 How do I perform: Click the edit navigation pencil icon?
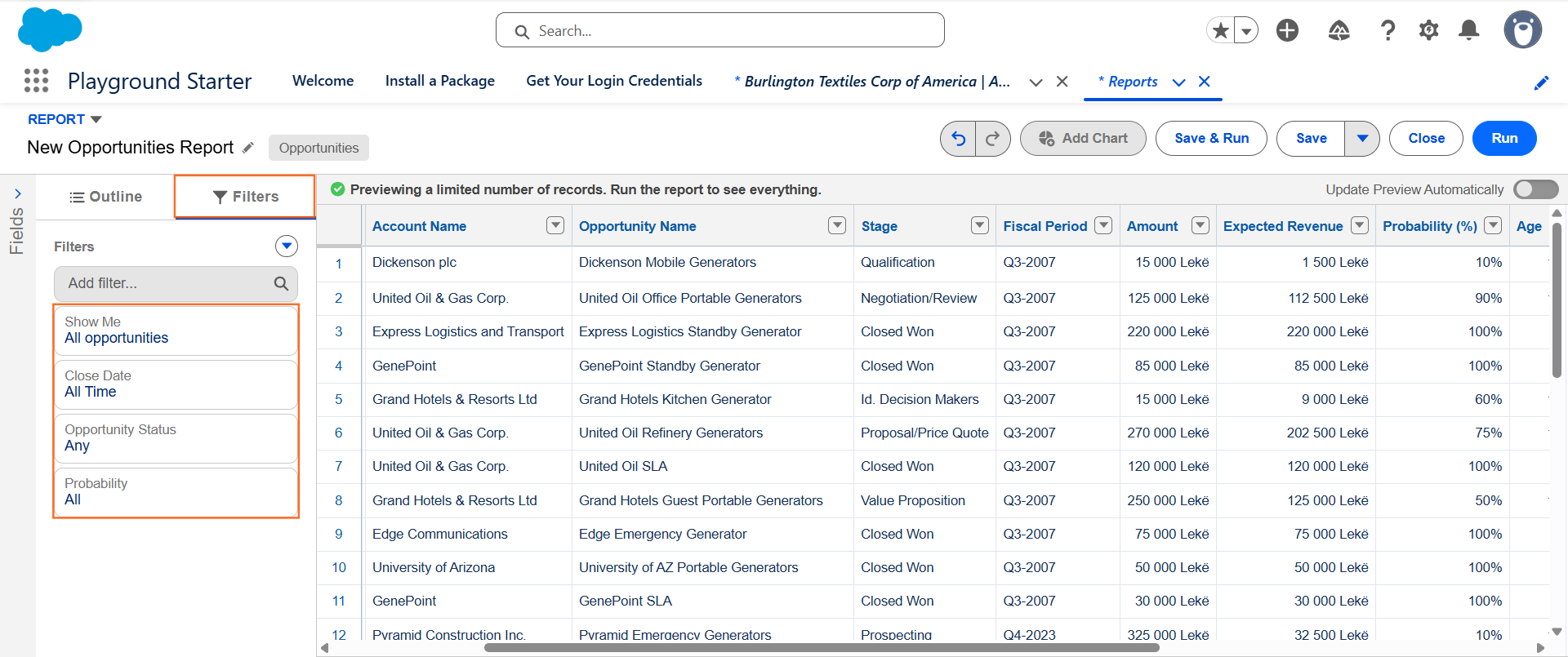[1541, 82]
